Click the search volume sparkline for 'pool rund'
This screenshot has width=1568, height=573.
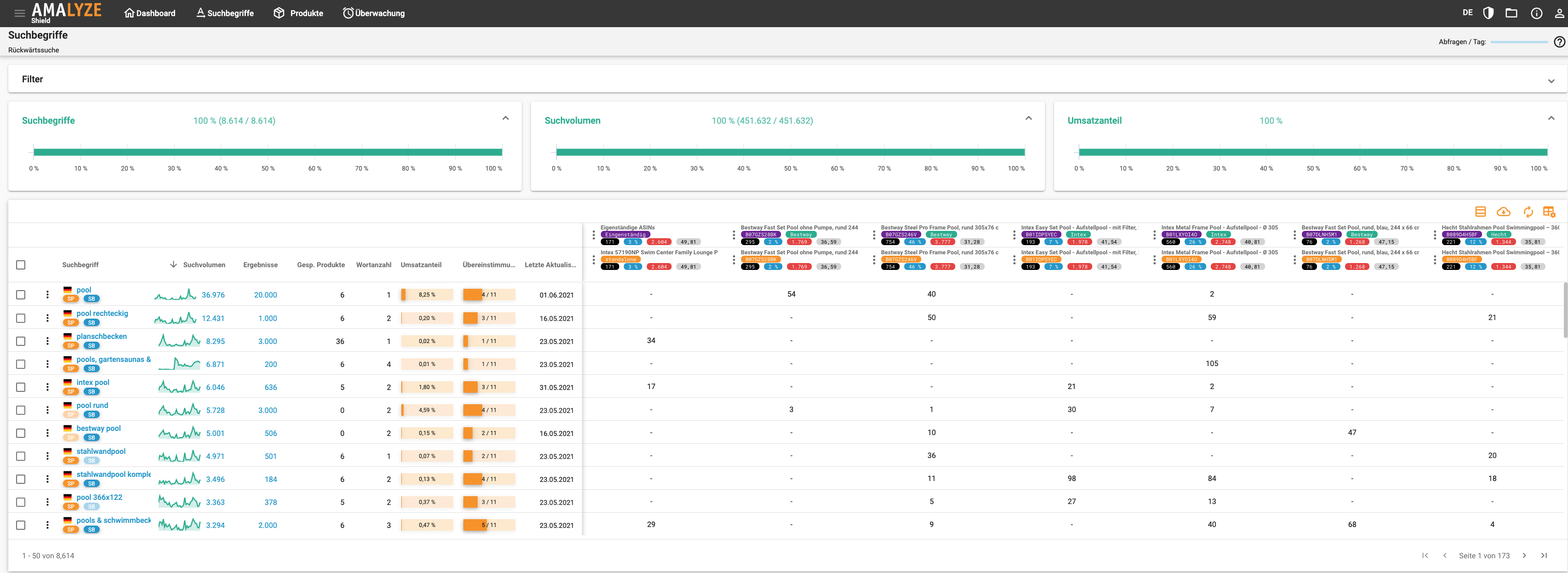pos(179,410)
